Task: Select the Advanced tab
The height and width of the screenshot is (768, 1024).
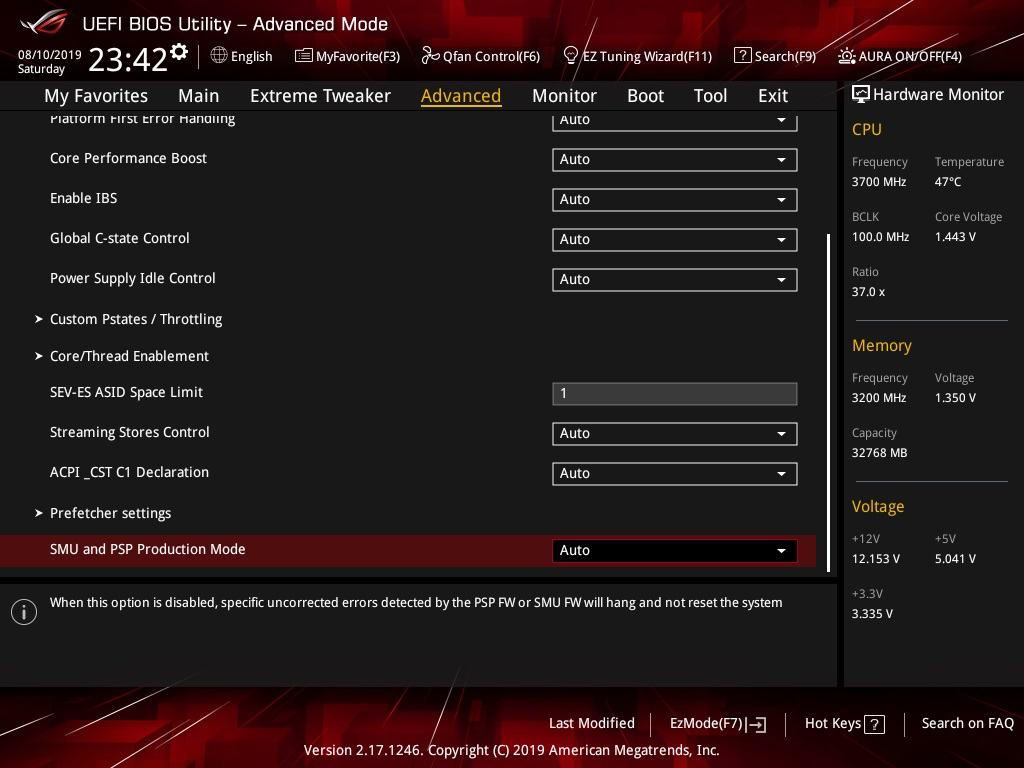Action: tap(460, 96)
